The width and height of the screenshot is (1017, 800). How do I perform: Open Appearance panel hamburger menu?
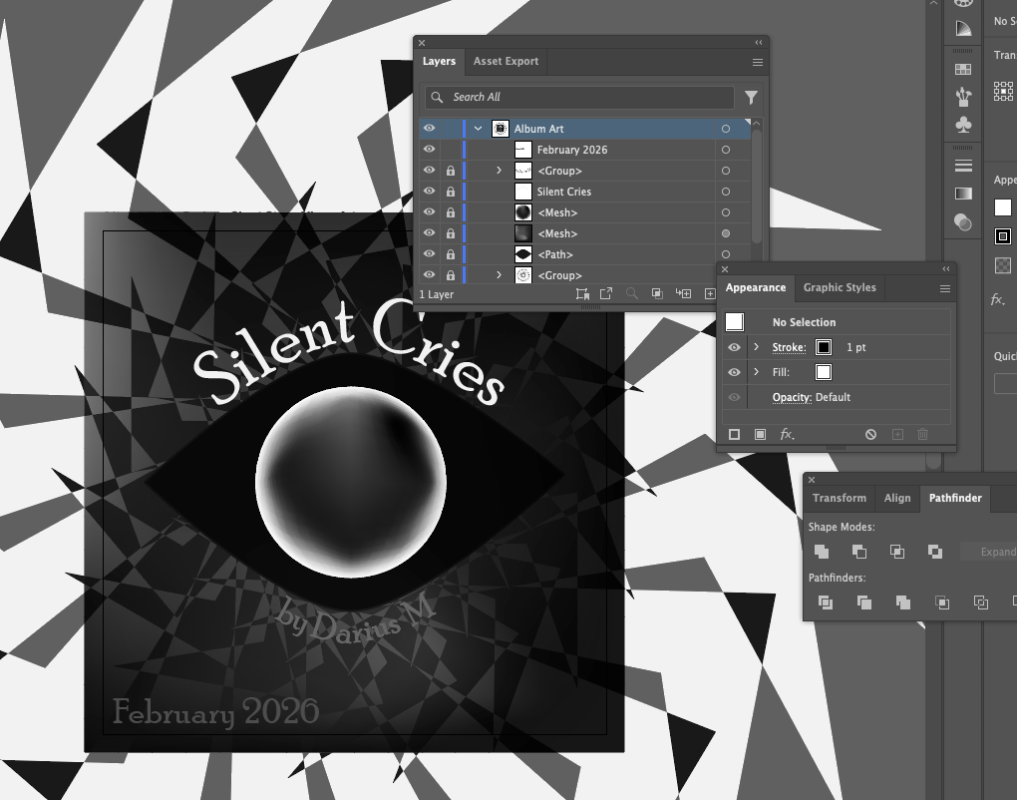click(x=945, y=289)
